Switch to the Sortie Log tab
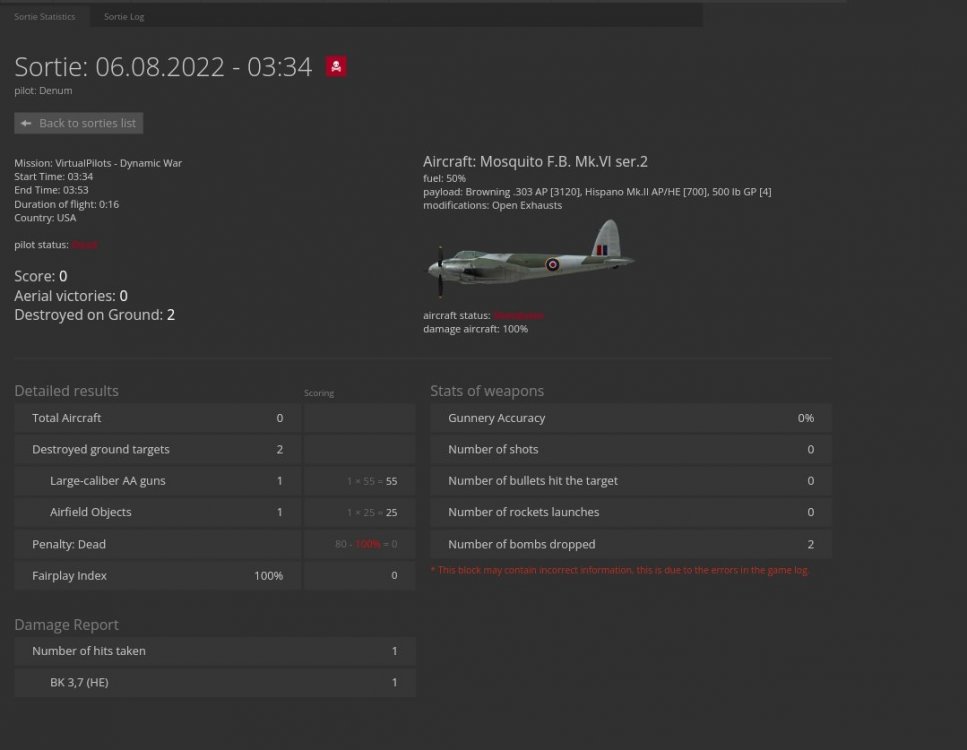This screenshot has height=750, width=967. coord(123,16)
